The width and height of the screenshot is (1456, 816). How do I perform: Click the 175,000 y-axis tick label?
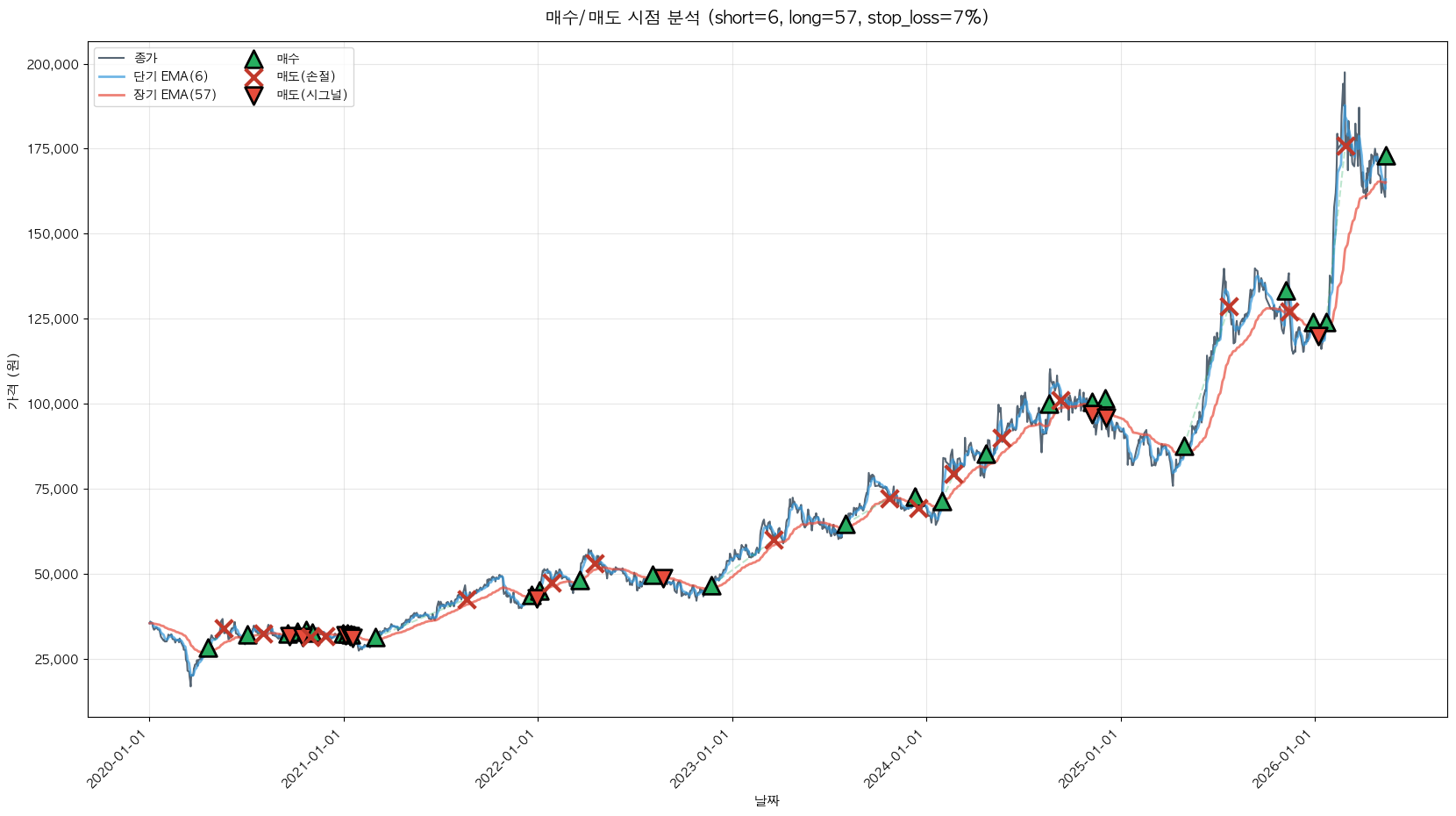[53, 149]
